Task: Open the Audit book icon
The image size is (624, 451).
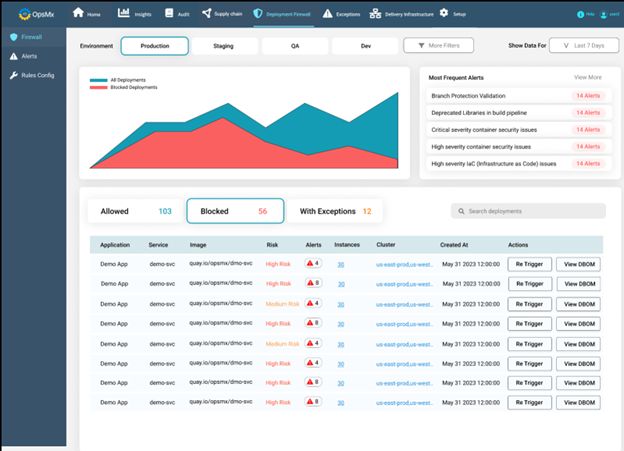Action: (169, 13)
